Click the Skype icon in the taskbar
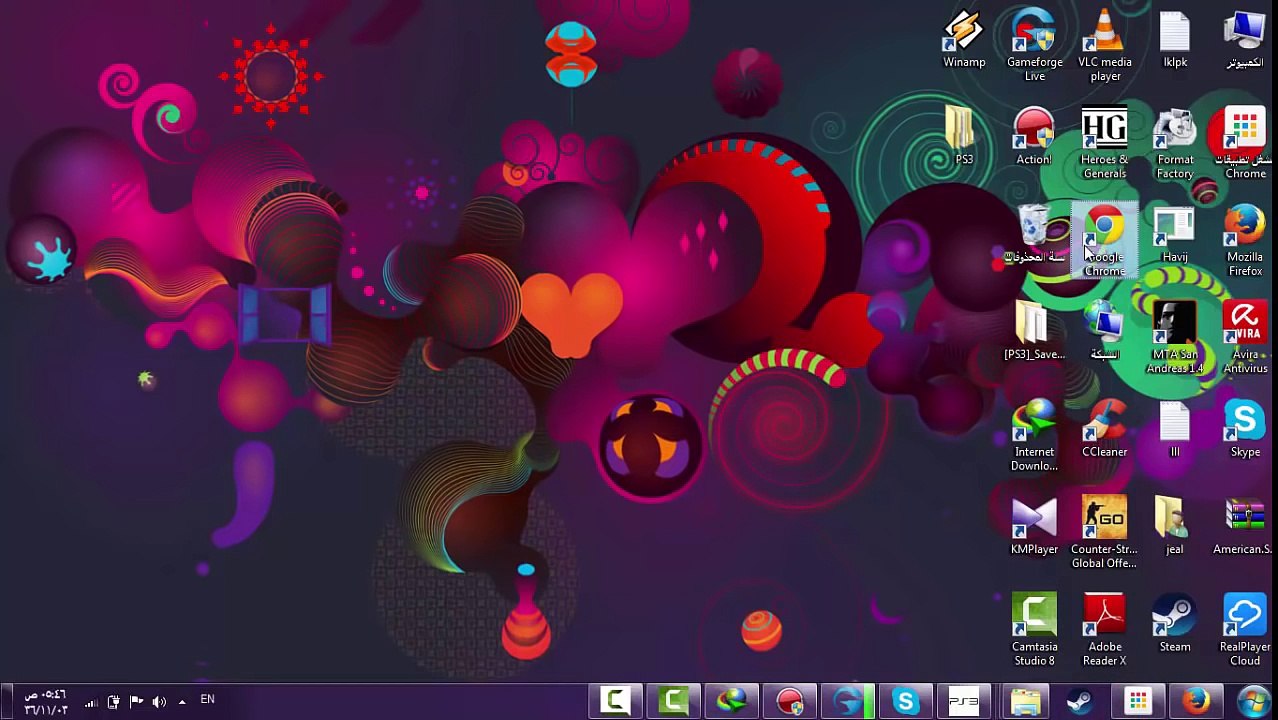1278x720 pixels. (905, 702)
